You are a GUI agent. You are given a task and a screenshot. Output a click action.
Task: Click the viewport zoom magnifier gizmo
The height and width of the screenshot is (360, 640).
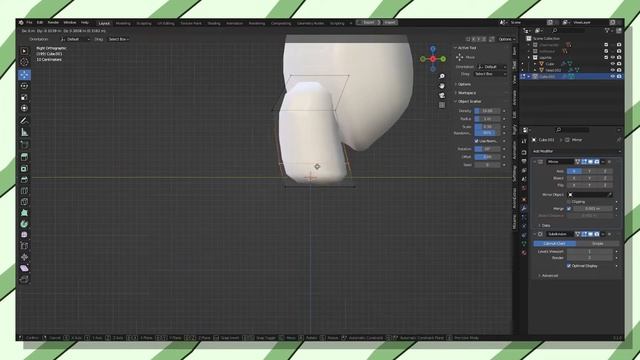click(x=442, y=76)
